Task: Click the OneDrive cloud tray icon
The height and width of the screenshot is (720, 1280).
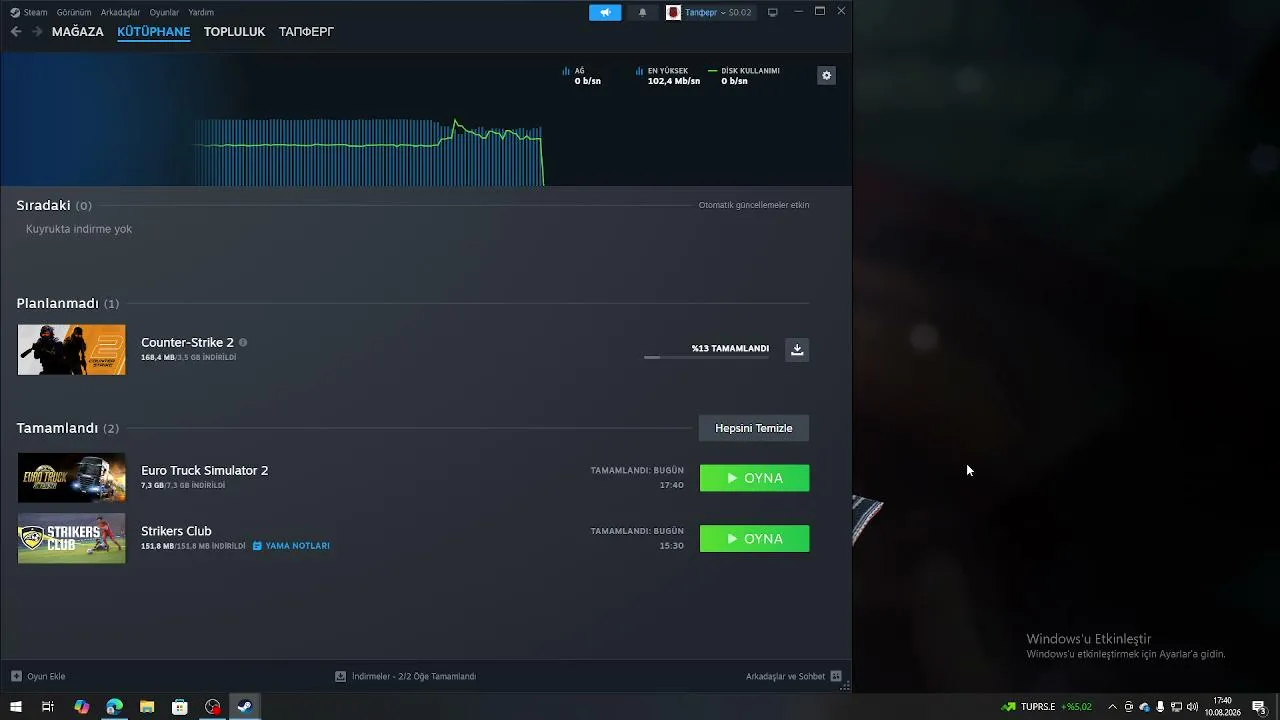Action: [x=1144, y=707]
